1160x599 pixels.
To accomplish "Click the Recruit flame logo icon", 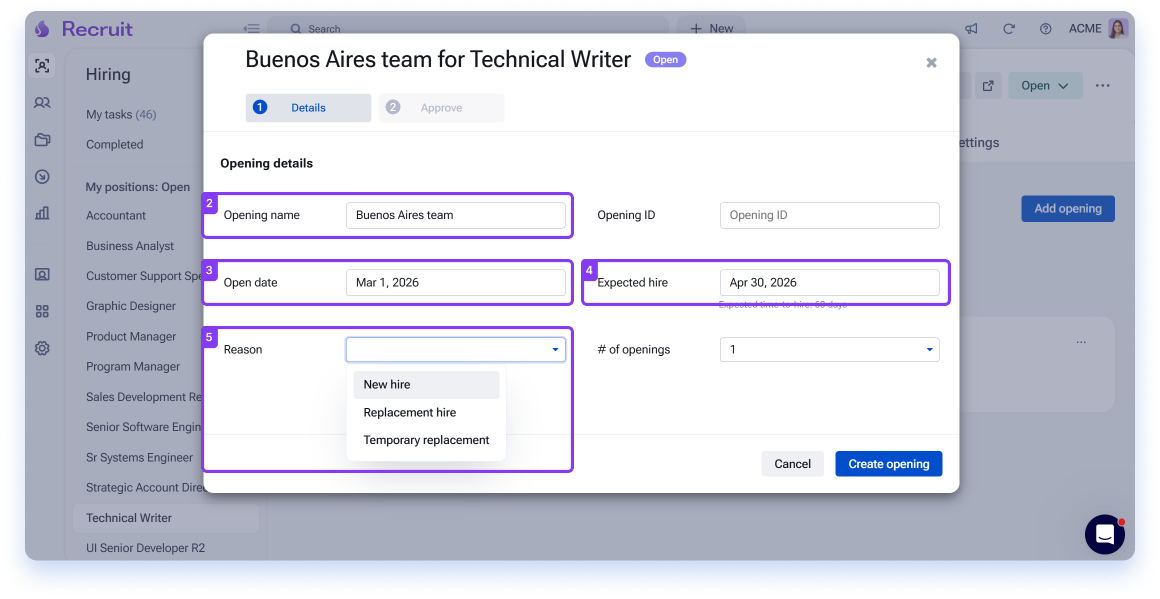I will (x=42, y=29).
